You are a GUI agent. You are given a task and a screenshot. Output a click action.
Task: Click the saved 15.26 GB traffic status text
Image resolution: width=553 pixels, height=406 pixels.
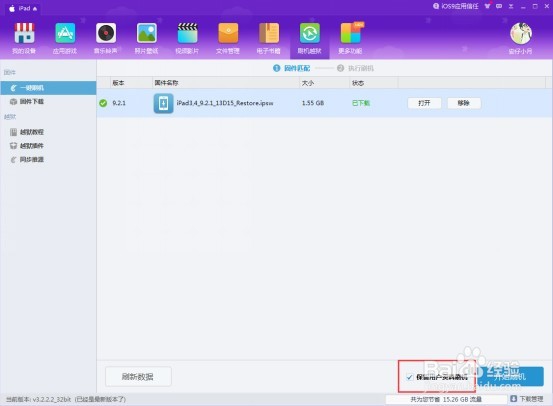(x=446, y=399)
